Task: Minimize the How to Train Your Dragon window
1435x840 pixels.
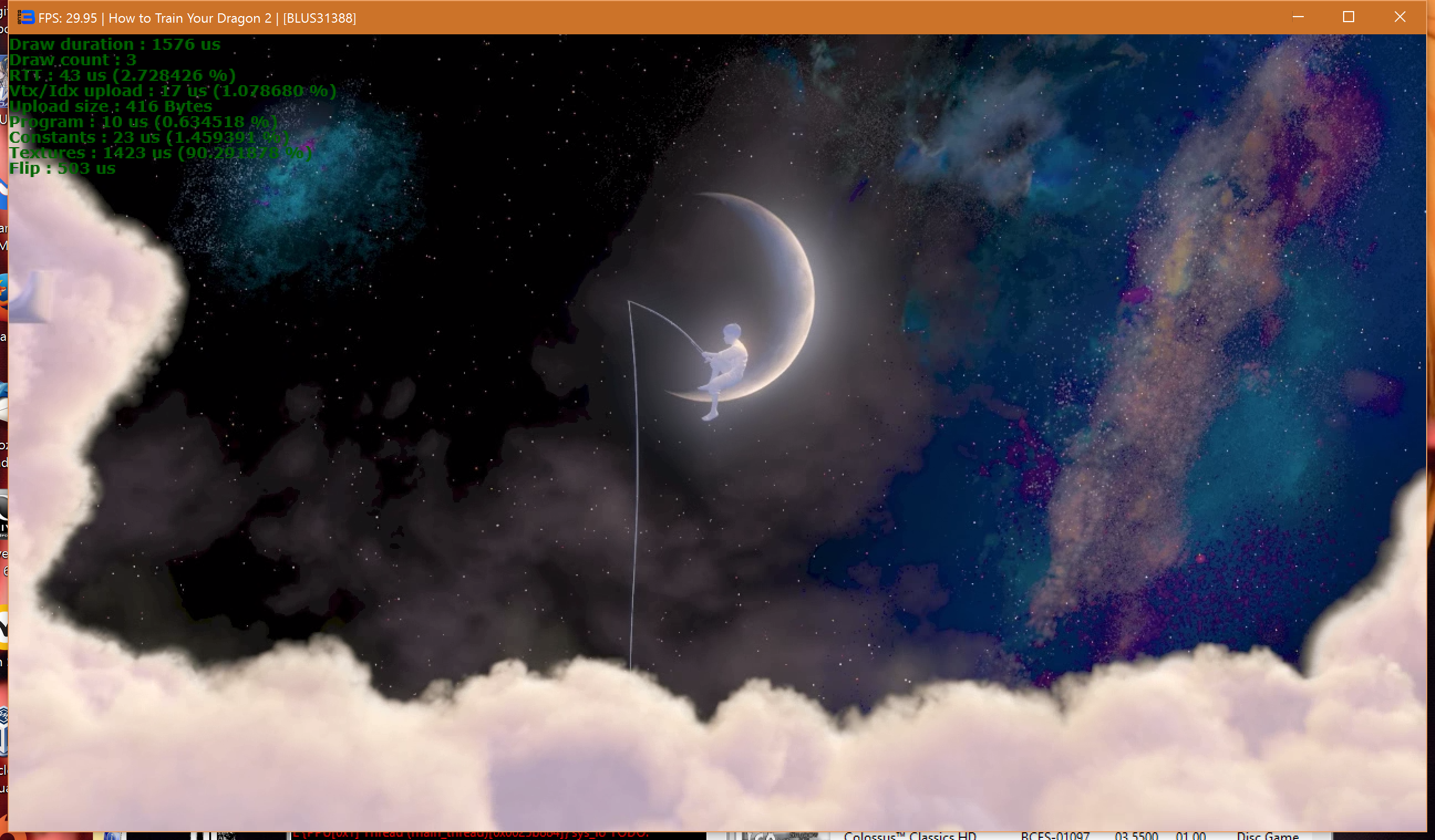Action: point(1298,17)
